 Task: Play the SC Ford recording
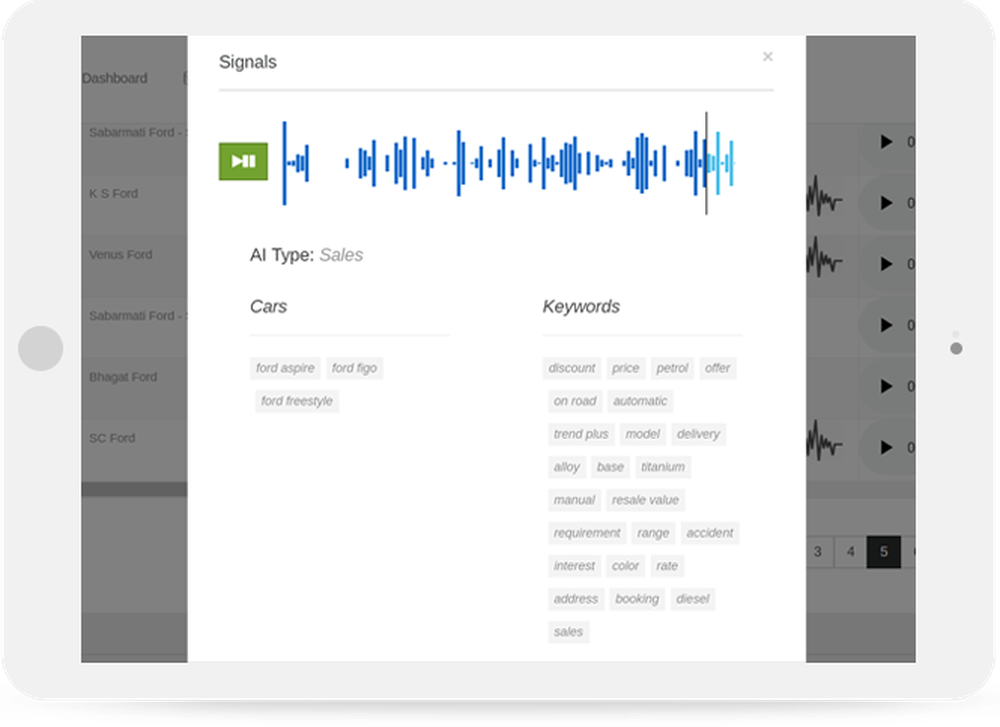tap(886, 448)
